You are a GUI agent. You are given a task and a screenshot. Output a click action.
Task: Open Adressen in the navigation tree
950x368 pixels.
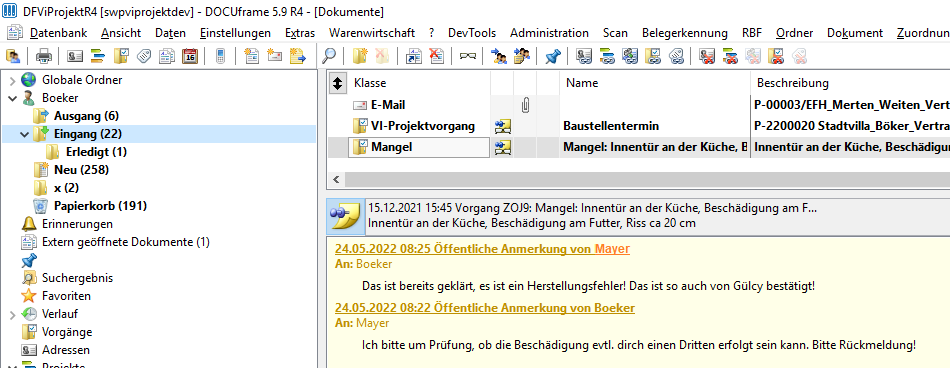click(x=65, y=350)
